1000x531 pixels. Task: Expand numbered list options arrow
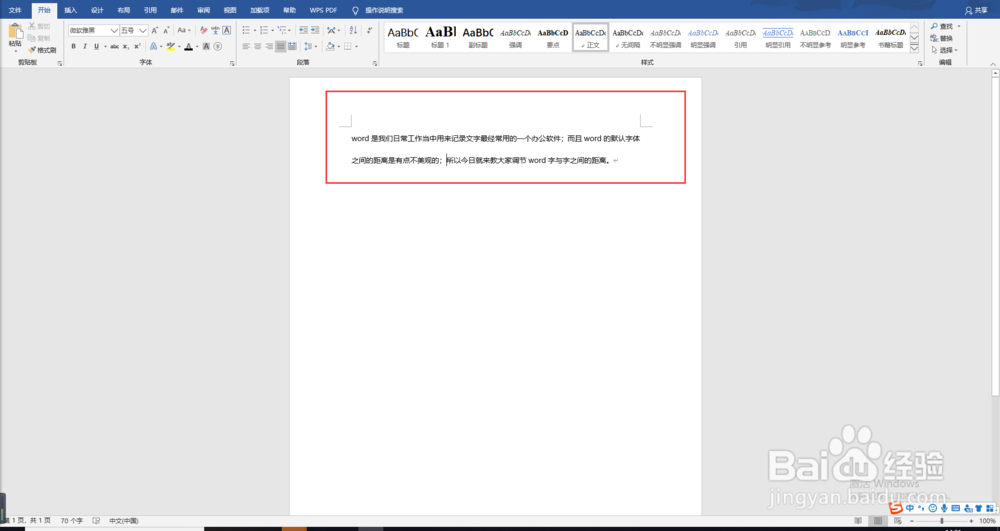coord(272,30)
